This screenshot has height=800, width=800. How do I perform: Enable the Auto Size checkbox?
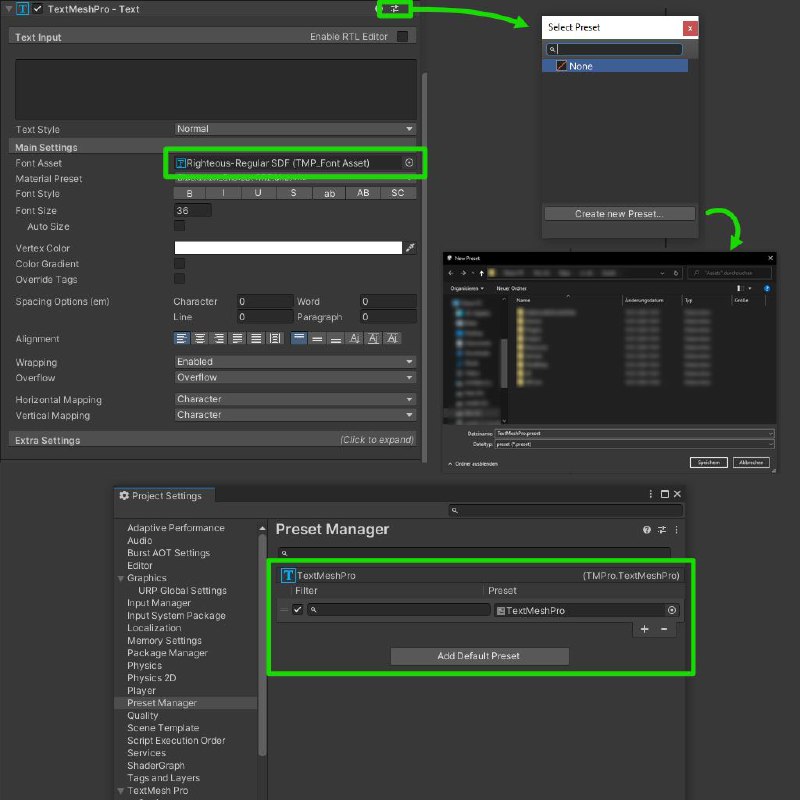coord(180,226)
